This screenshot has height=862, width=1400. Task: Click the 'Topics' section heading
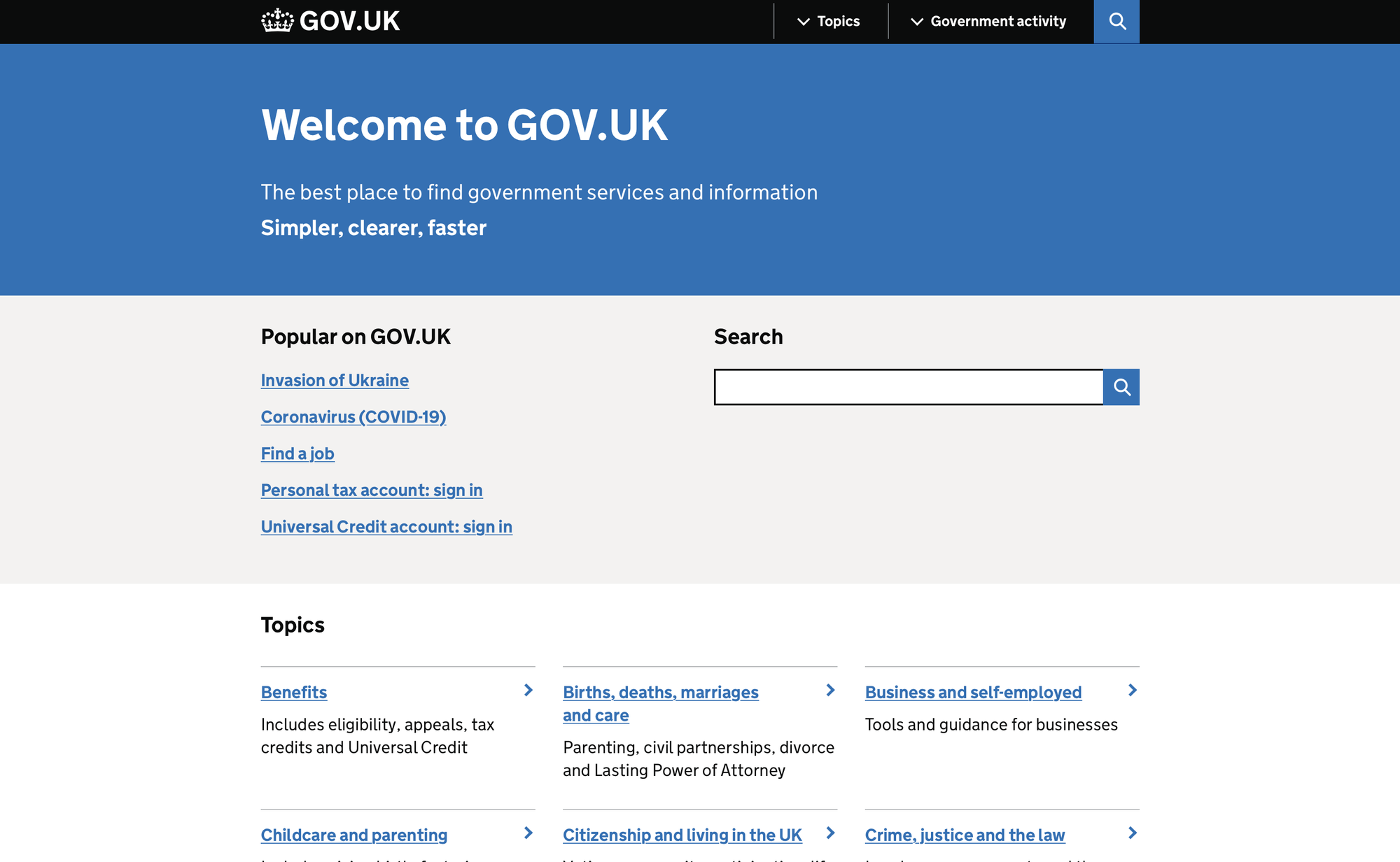(293, 625)
